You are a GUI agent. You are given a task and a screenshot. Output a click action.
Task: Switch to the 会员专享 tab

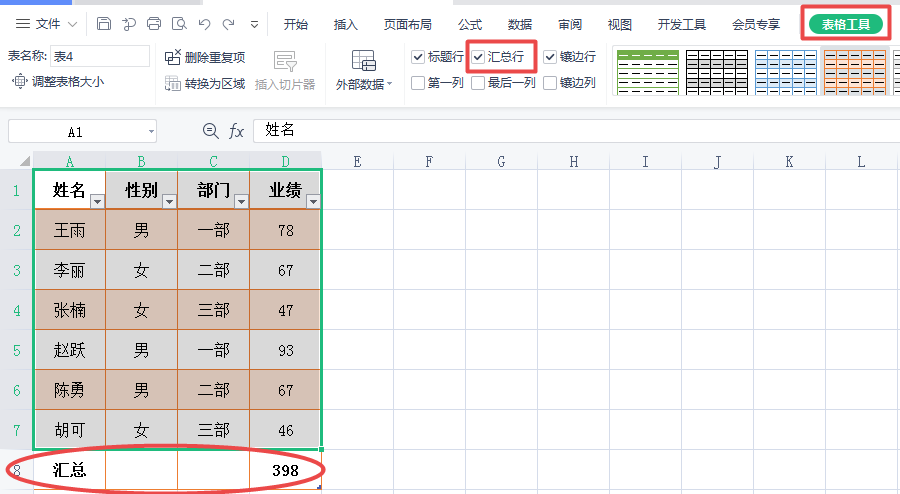point(756,24)
